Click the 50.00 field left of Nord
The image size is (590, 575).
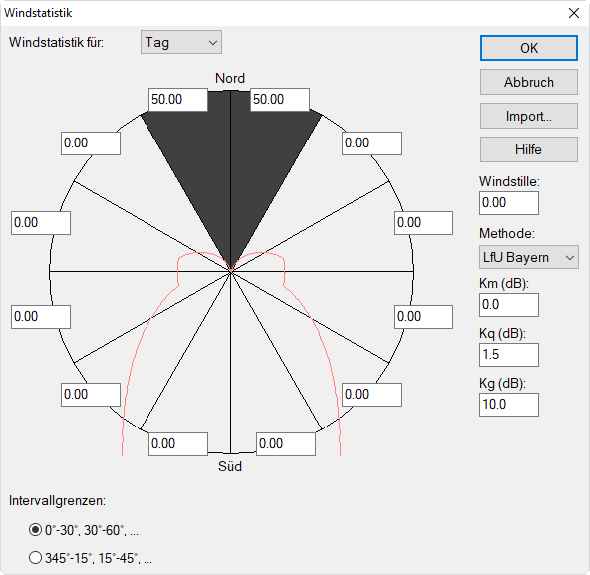pyautogui.click(x=178, y=100)
